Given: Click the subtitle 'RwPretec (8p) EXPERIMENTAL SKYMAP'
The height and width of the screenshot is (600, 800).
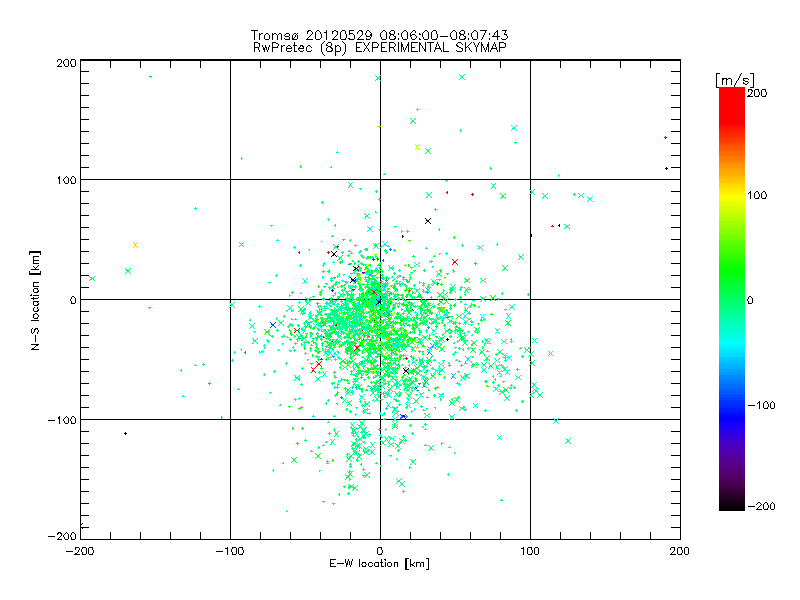Looking at the screenshot, I should point(380,48).
